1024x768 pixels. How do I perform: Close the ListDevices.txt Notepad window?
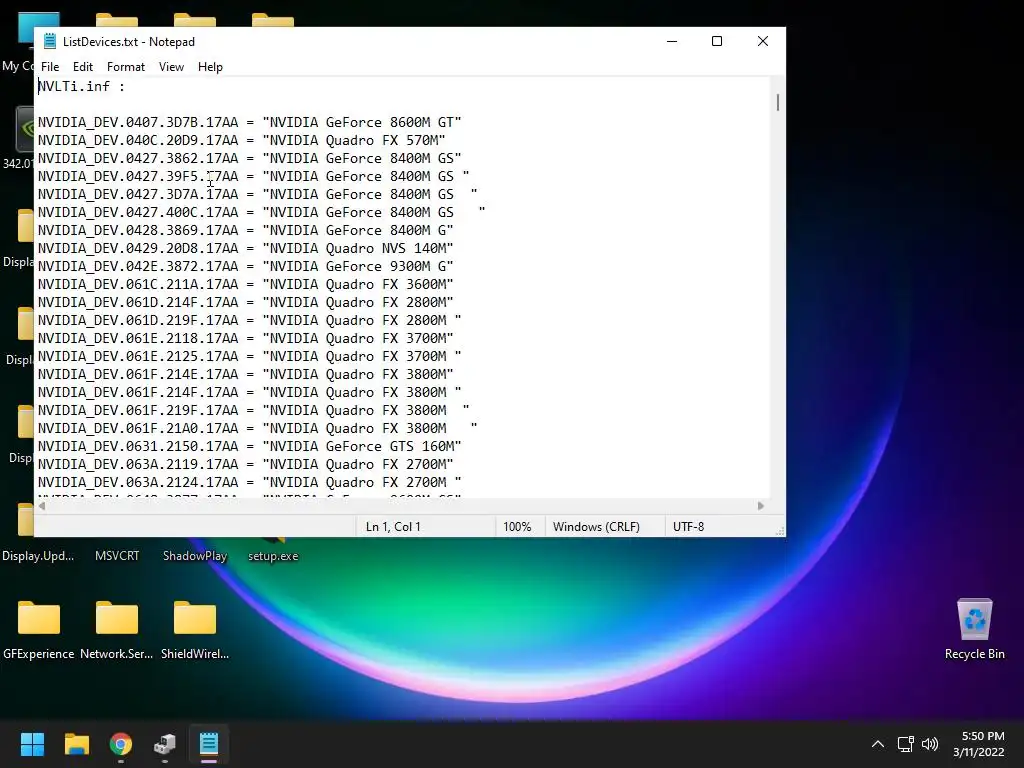point(763,41)
